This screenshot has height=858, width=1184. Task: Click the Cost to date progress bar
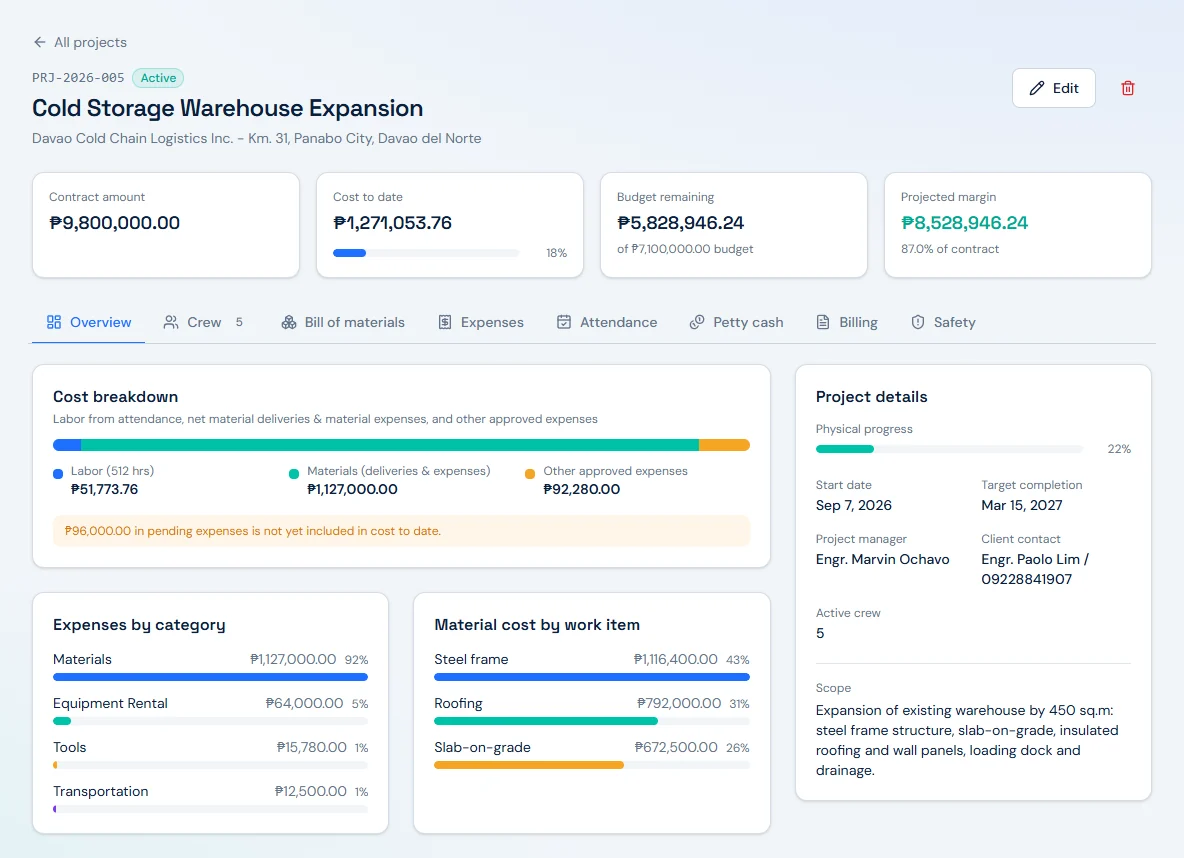(x=426, y=253)
